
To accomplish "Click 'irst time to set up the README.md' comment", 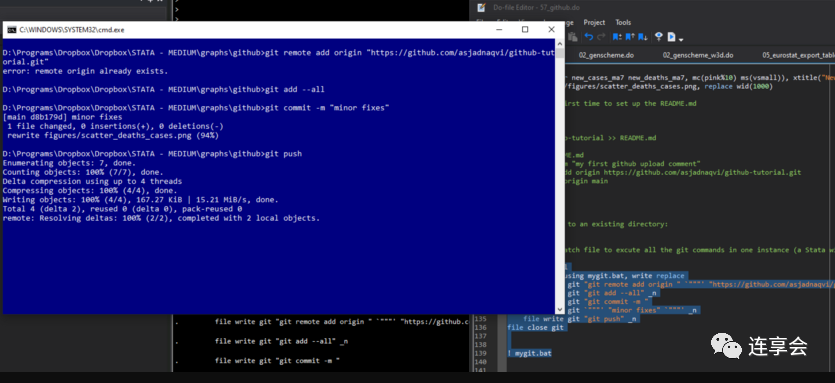I will click(632, 103).
